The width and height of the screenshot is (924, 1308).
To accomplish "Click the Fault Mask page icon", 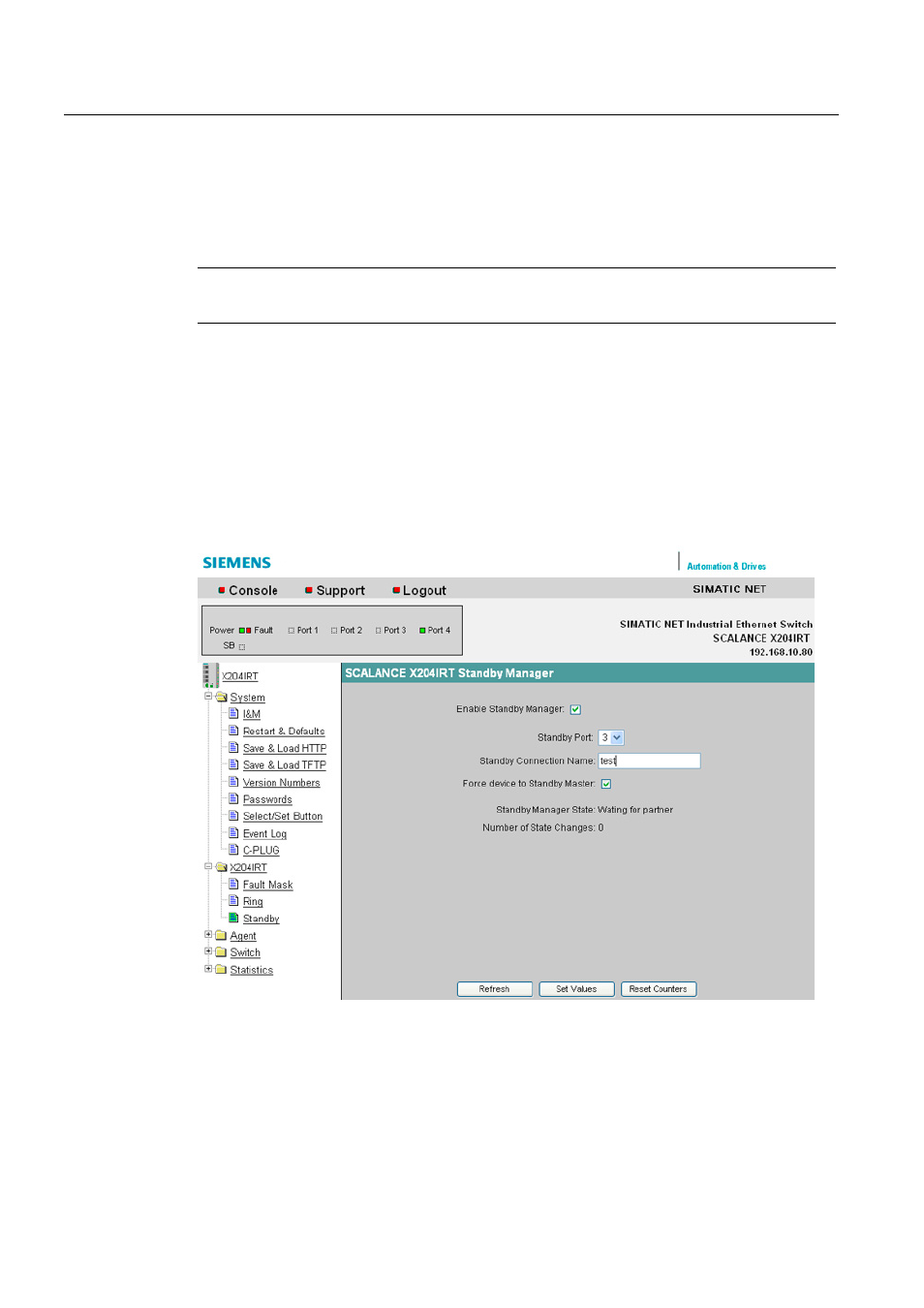I will [x=233, y=885].
